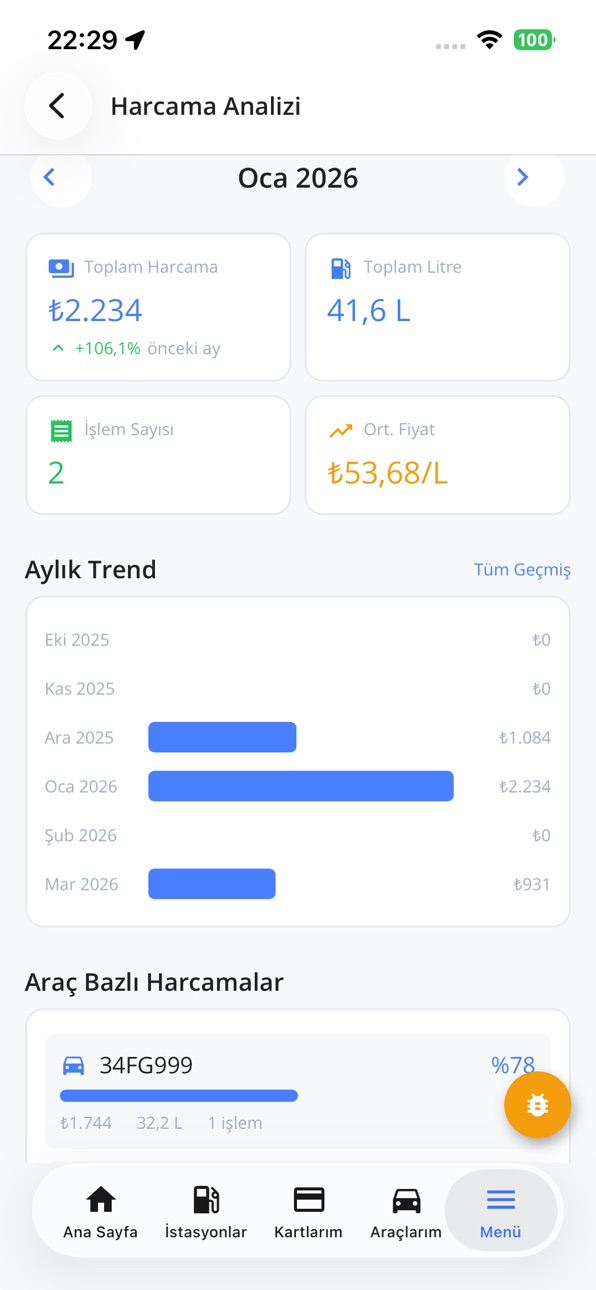Open Tüm Geçmiş link
This screenshot has width=596, height=1290.
tap(522, 569)
